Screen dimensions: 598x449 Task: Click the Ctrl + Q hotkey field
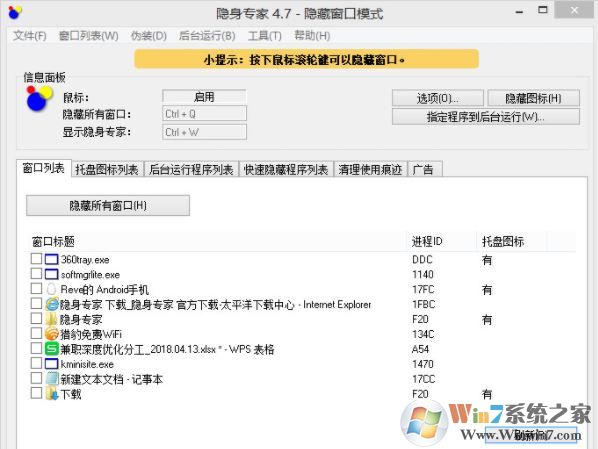(204, 114)
